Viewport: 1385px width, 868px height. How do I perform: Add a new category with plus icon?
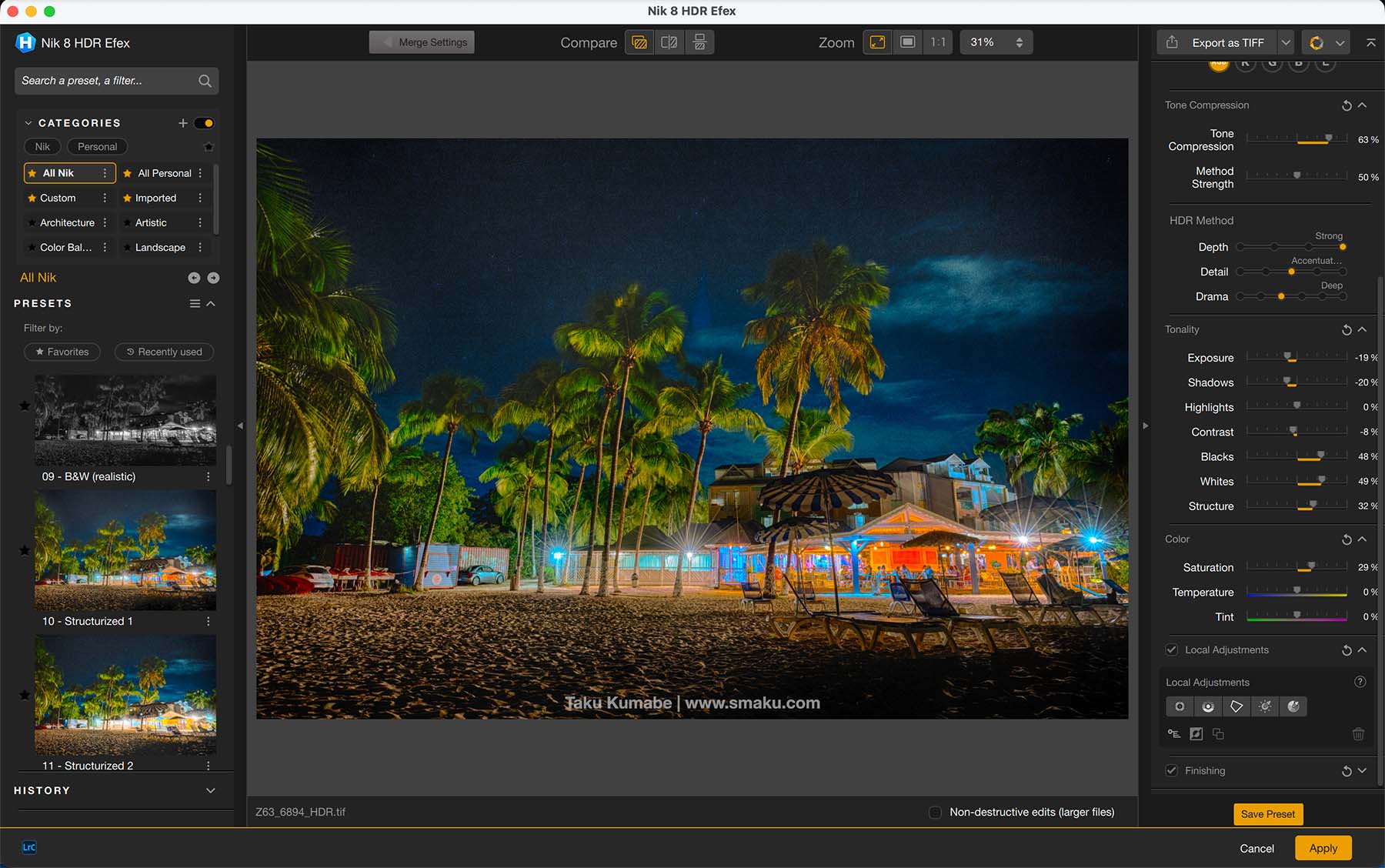(x=183, y=123)
